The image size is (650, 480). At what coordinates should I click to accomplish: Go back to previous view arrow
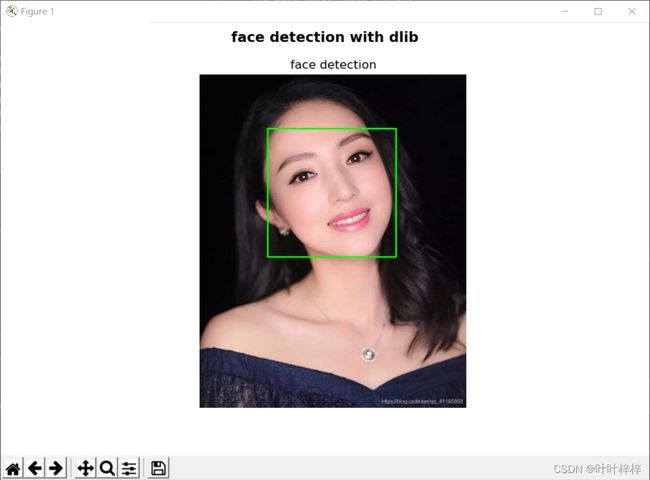[35, 468]
